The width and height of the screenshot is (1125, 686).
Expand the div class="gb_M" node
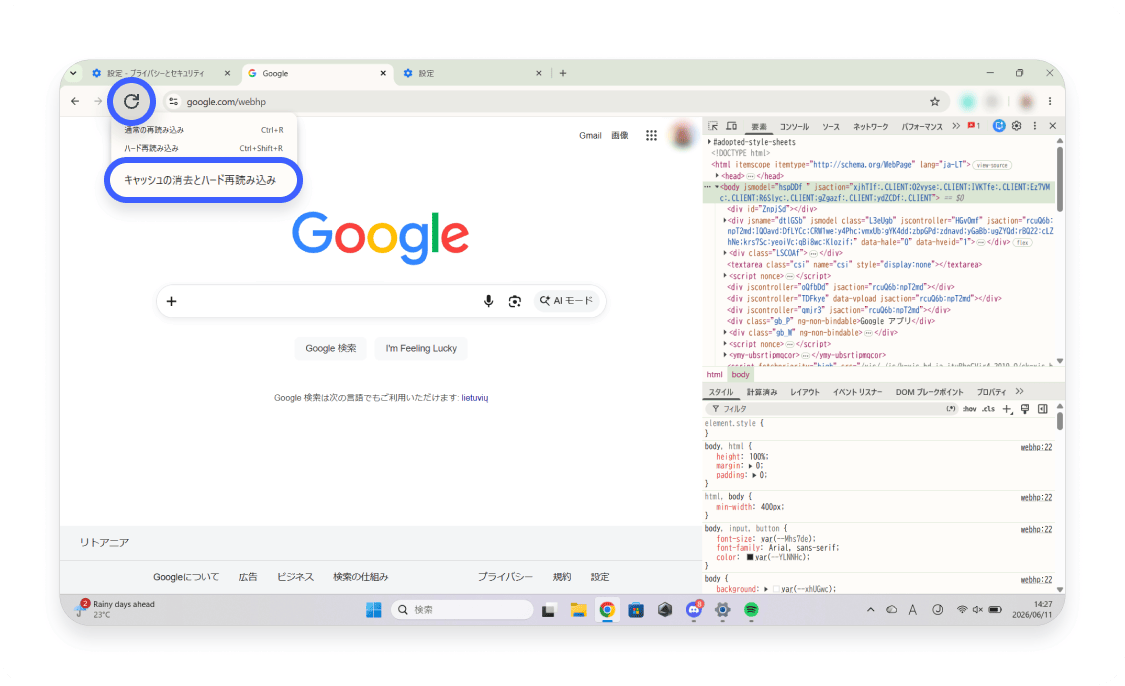pyautogui.click(x=725, y=333)
